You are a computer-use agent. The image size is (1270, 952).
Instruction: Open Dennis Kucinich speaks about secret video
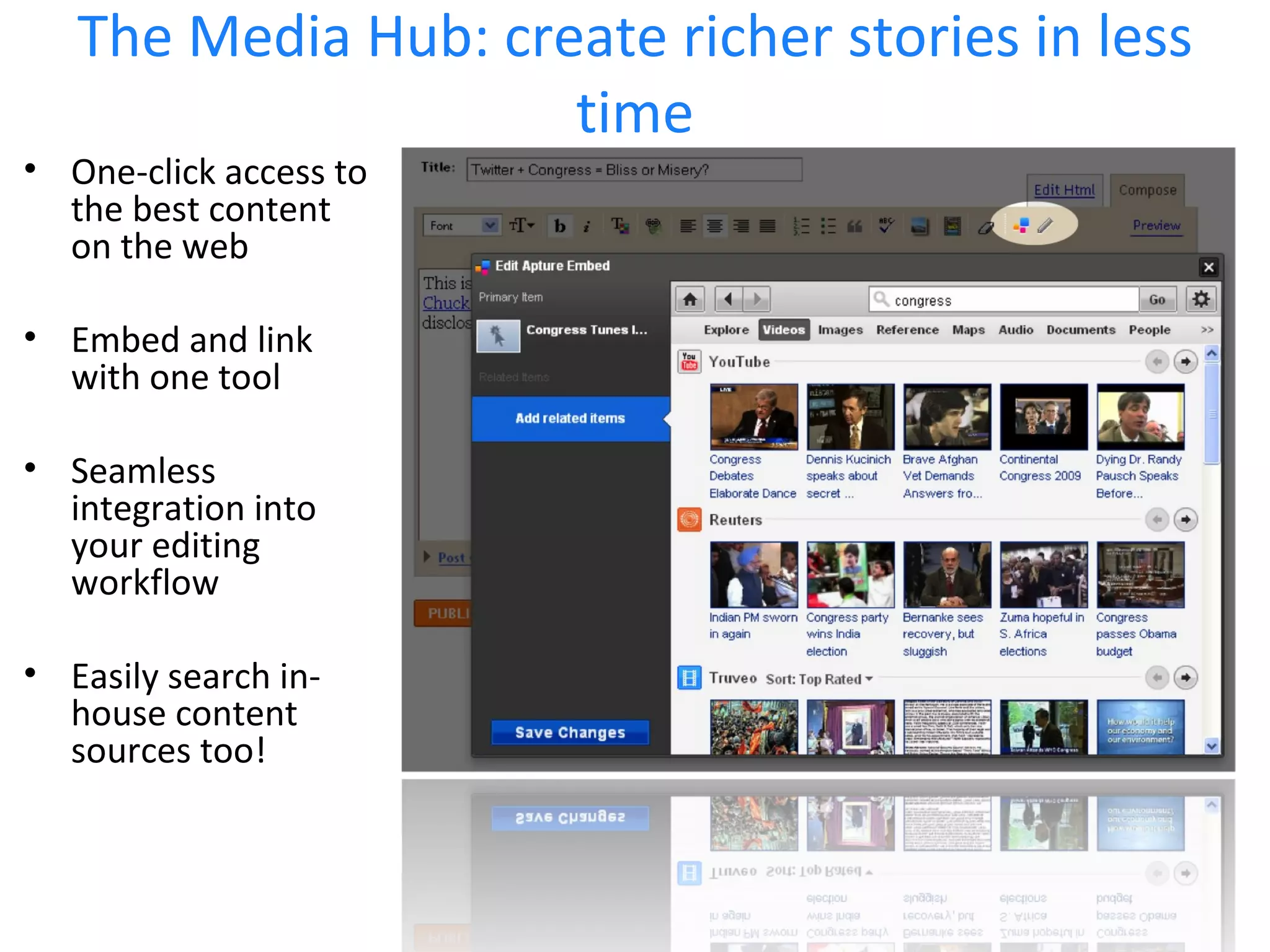(x=850, y=417)
